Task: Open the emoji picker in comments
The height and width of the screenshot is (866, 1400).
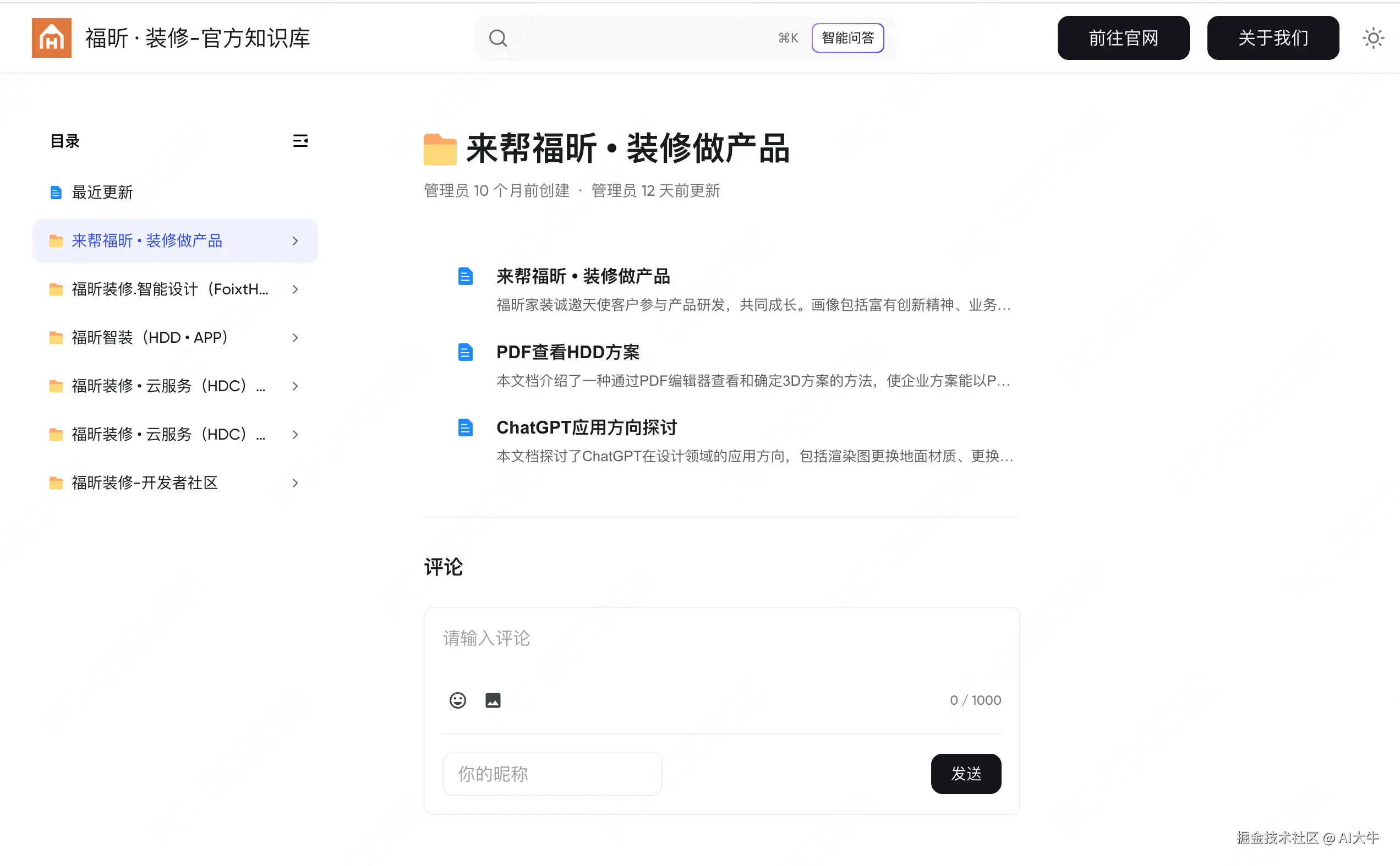Action: pyautogui.click(x=457, y=700)
